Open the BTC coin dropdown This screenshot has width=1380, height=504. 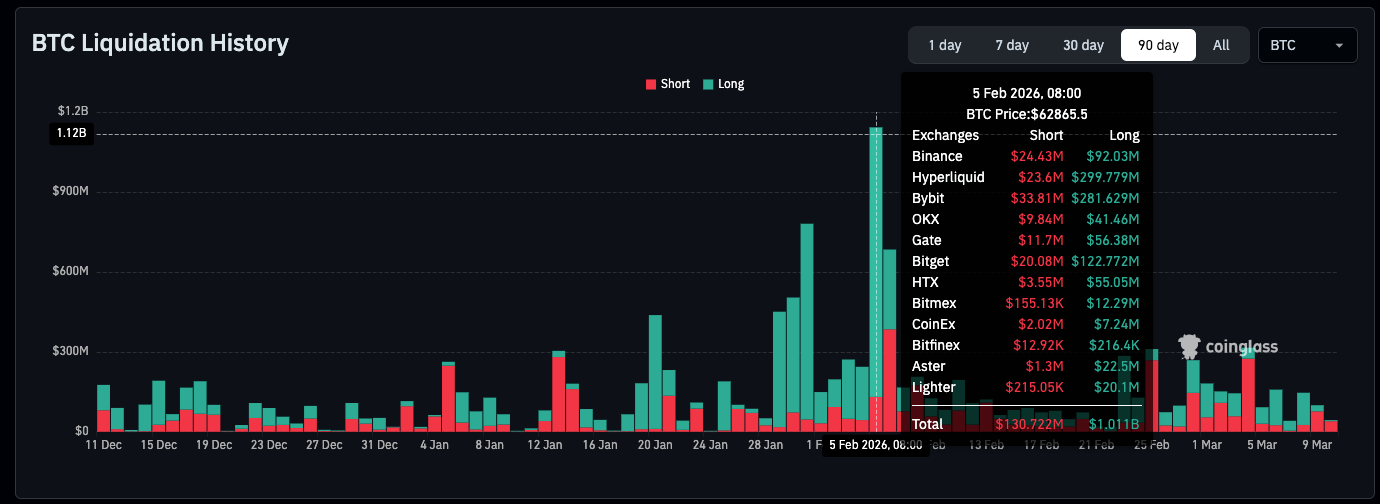(1306, 45)
